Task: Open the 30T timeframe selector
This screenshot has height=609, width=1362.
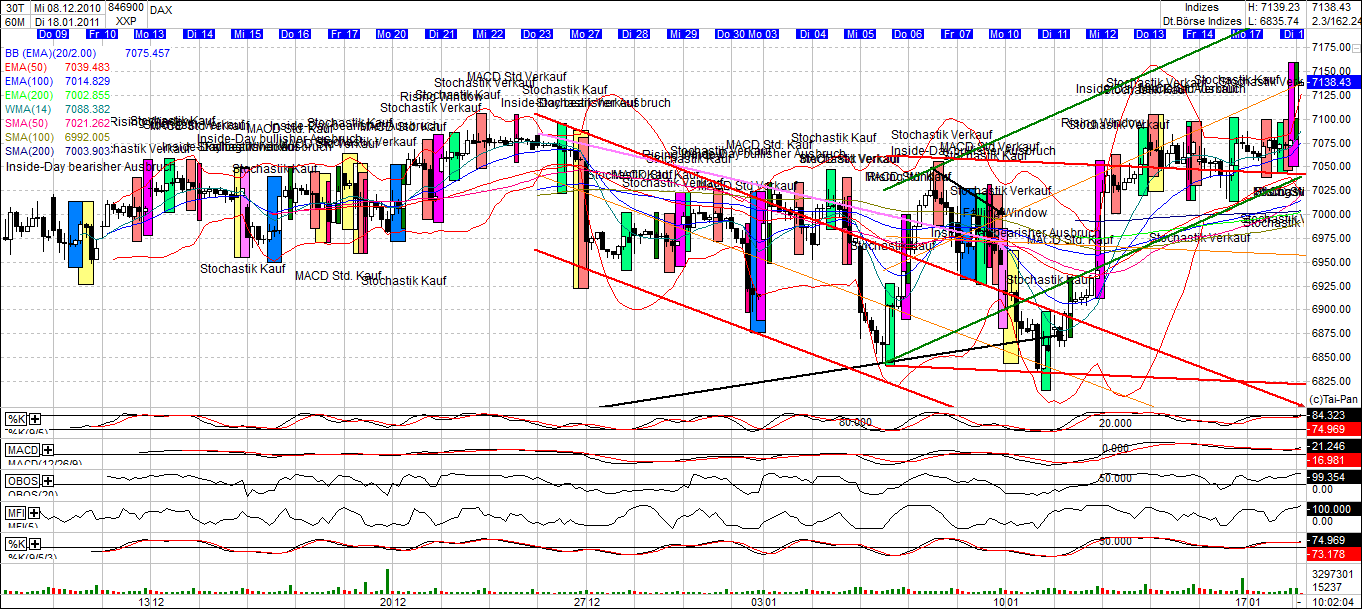Action: point(12,6)
